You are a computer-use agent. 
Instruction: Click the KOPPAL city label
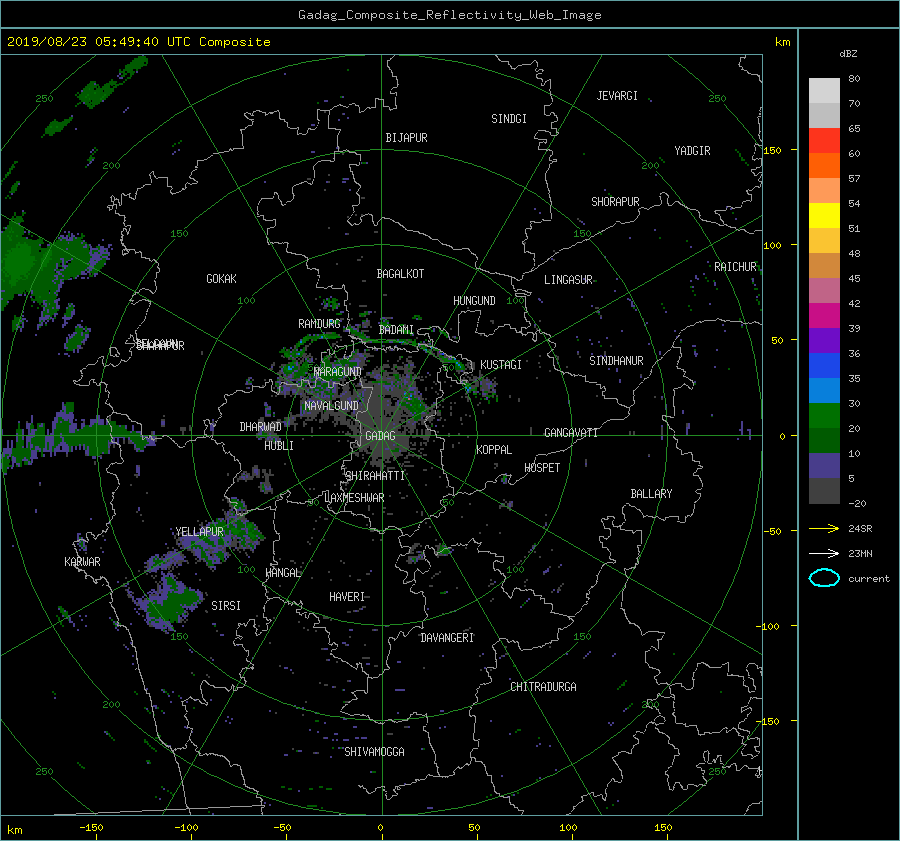(x=494, y=450)
